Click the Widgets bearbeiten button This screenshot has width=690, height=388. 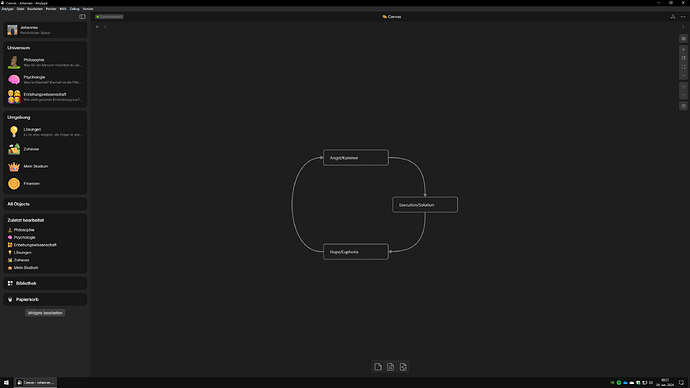click(45, 313)
